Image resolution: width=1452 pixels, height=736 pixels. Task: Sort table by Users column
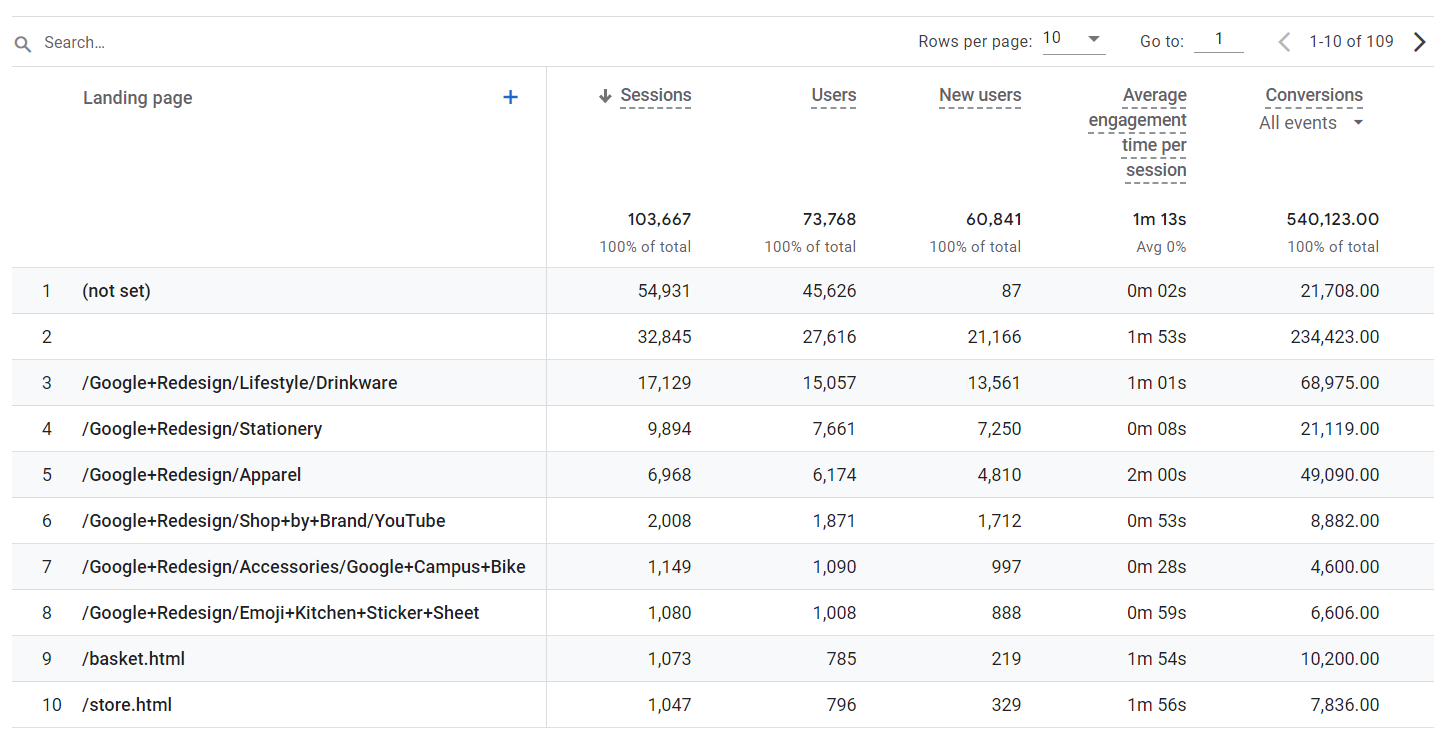tap(834, 96)
